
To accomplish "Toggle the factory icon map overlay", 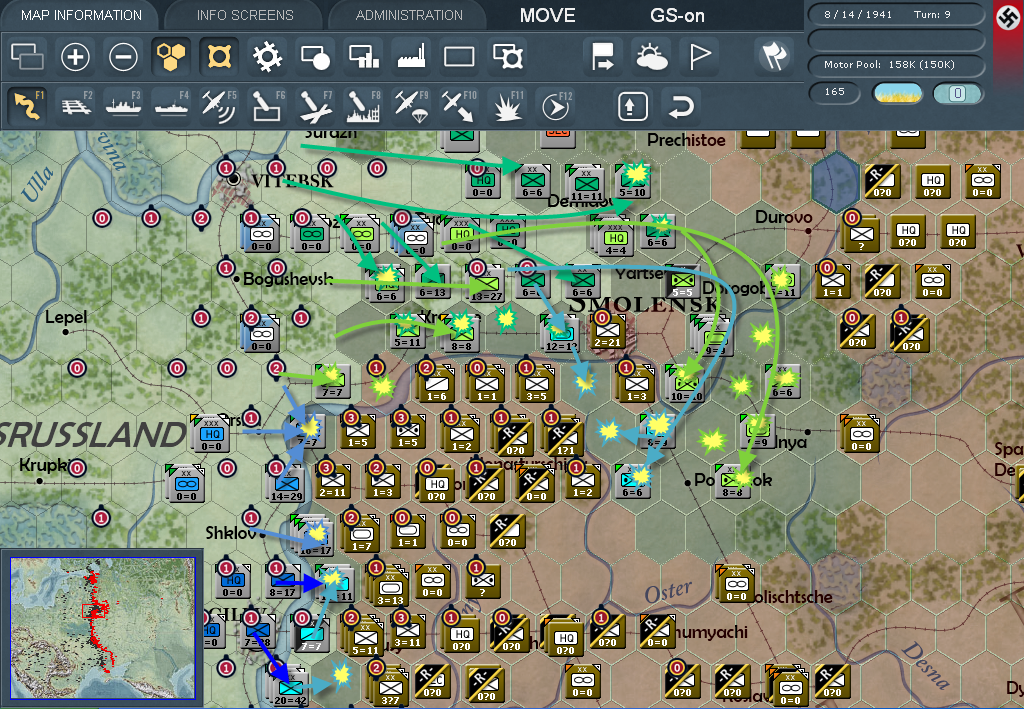I will (x=411, y=57).
